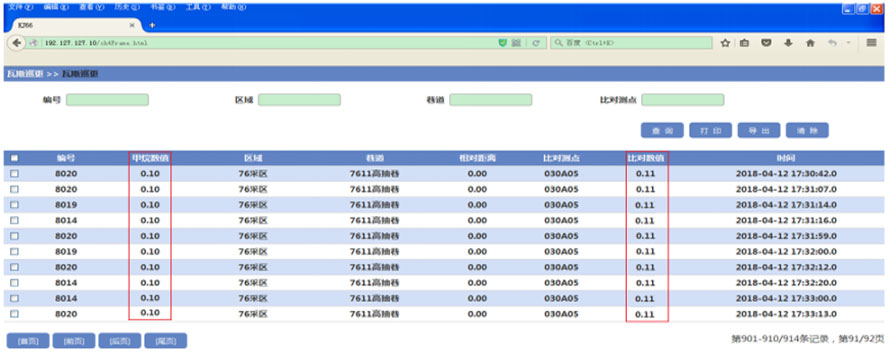Click the 相对距离 column header
The height and width of the screenshot is (363, 889).
click(x=477, y=158)
